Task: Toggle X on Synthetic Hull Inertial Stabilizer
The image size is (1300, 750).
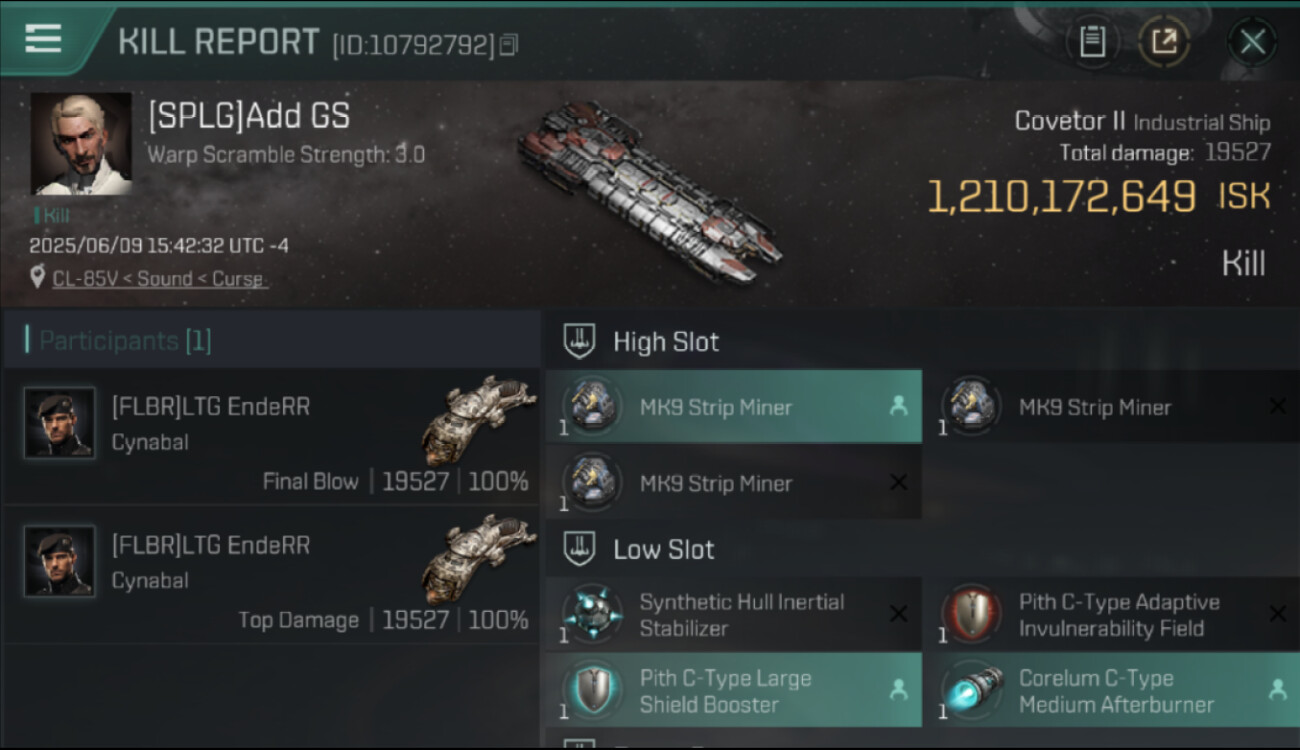Action: click(x=898, y=614)
